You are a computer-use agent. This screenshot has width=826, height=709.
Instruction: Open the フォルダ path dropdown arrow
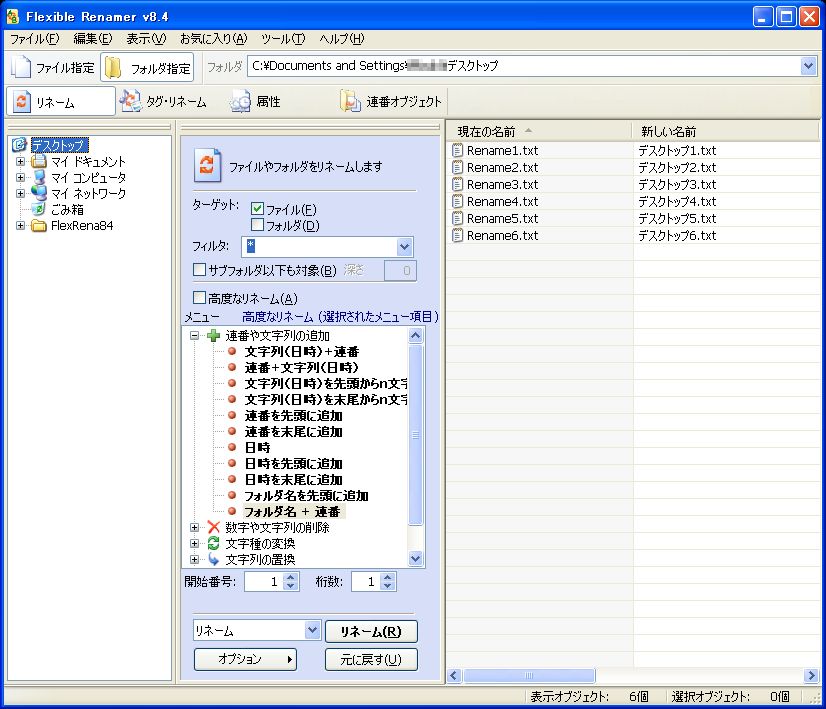click(x=808, y=66)
